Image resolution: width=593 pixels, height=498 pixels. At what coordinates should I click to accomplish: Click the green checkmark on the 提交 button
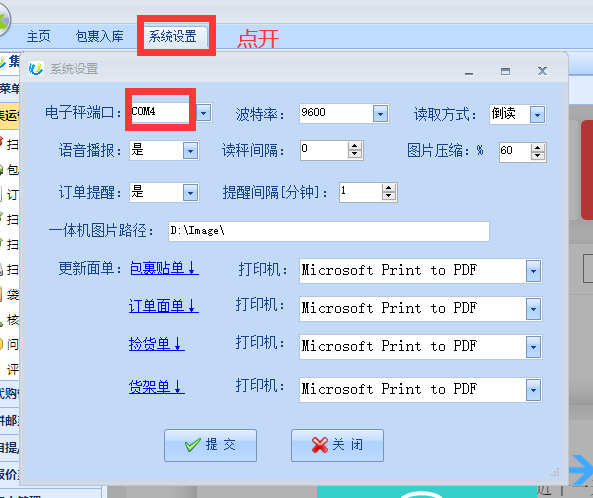pyautogui.click(x=193, y=445)
